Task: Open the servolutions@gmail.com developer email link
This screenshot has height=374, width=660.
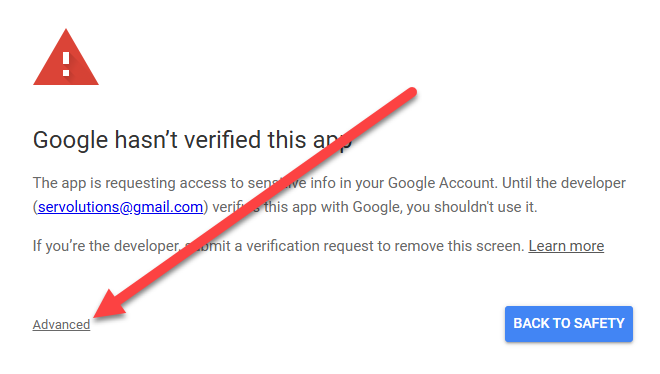Action: [x=120, y=207]
